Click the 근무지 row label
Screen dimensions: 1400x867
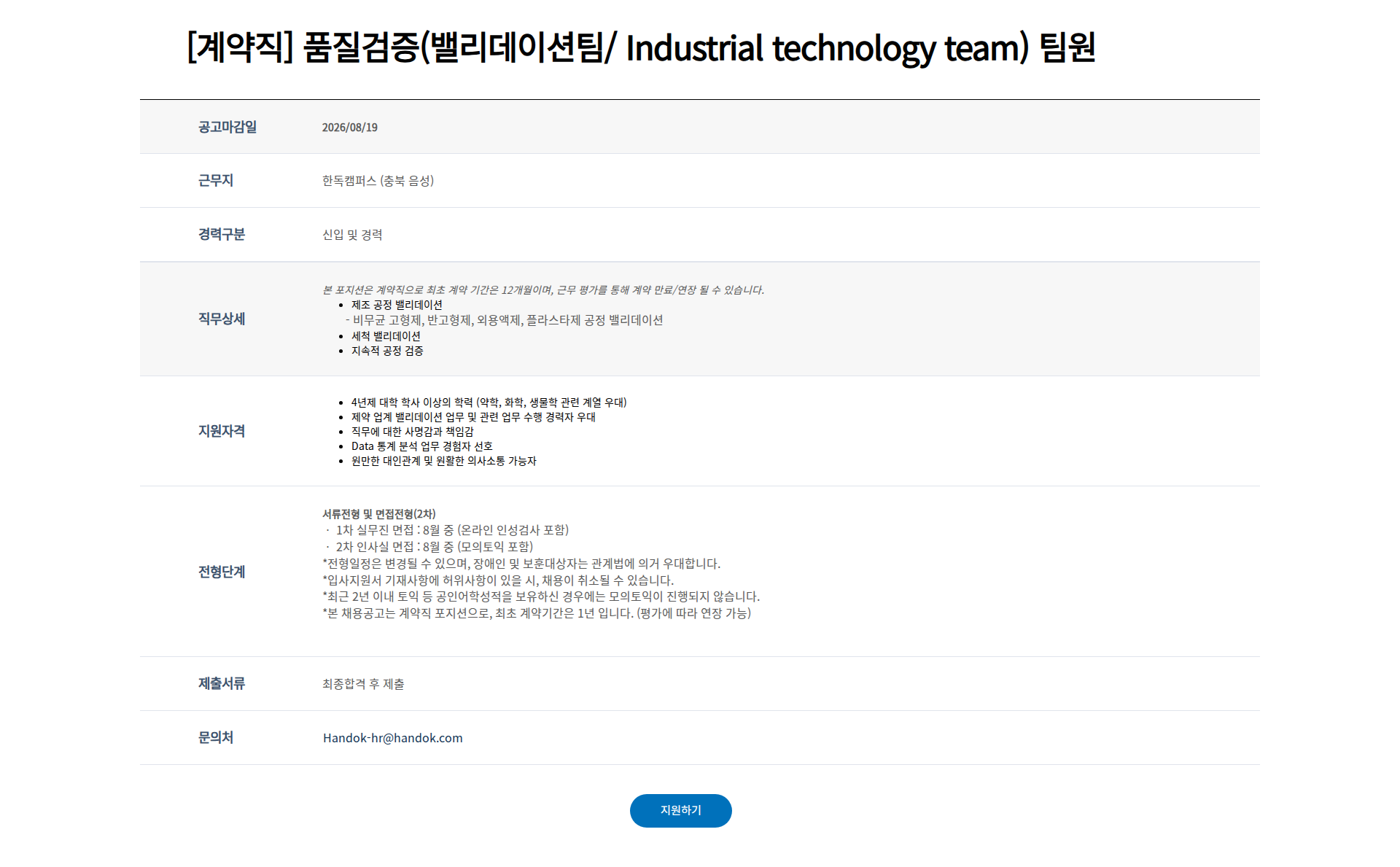click(x=216, y=180)
